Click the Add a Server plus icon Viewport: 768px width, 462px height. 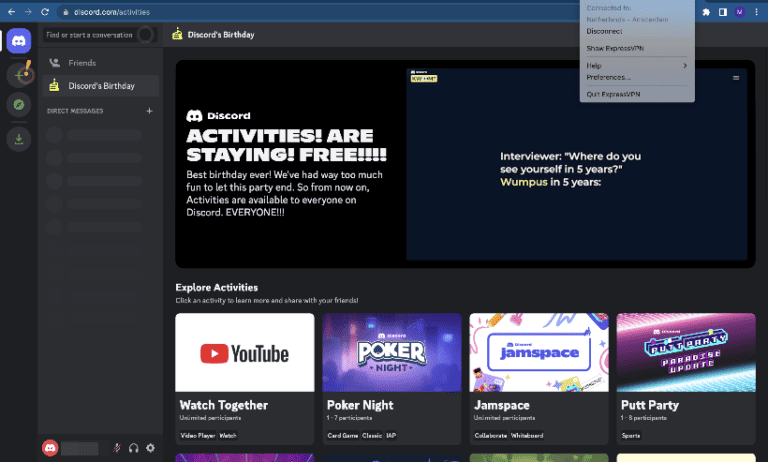[x=19, y=73]
